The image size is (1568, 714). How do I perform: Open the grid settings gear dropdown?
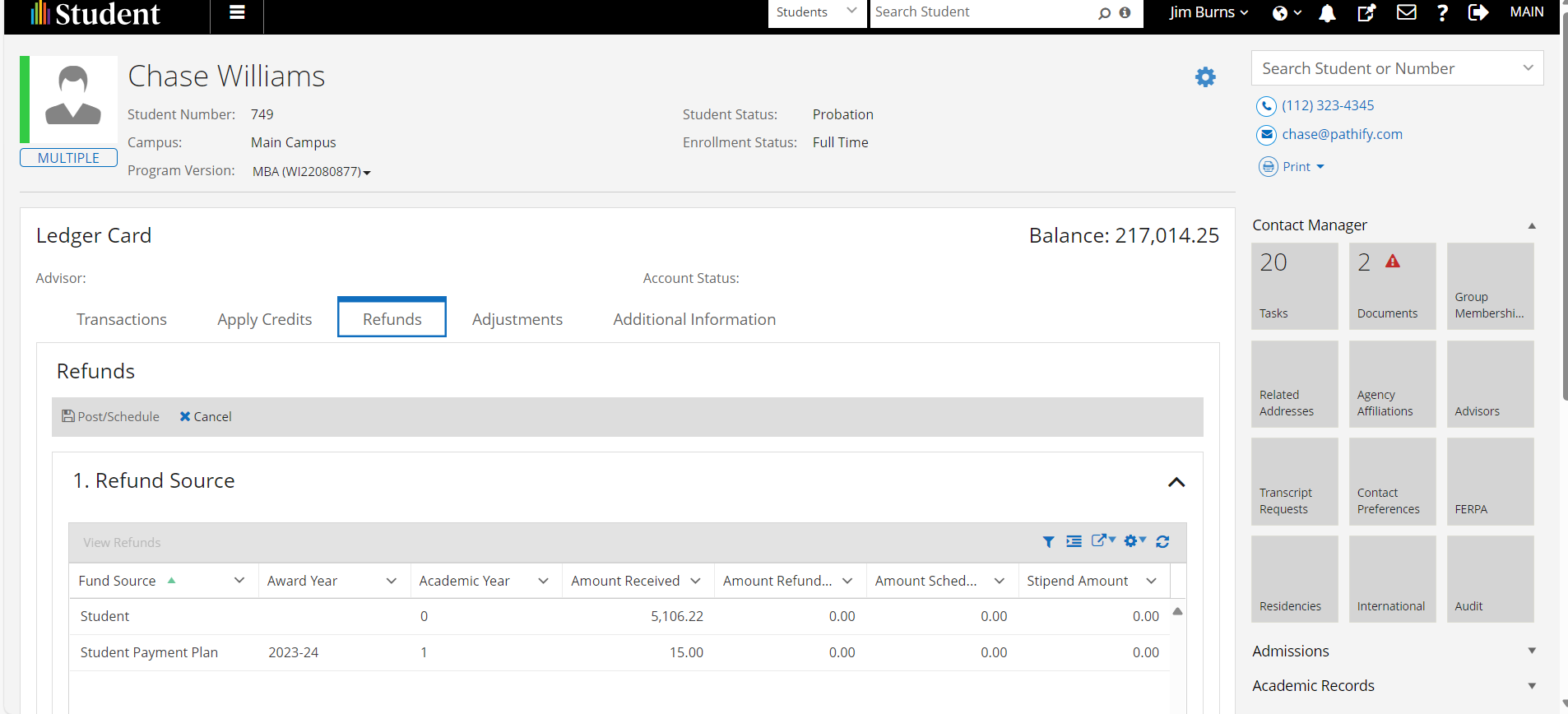pos(1135,540)
